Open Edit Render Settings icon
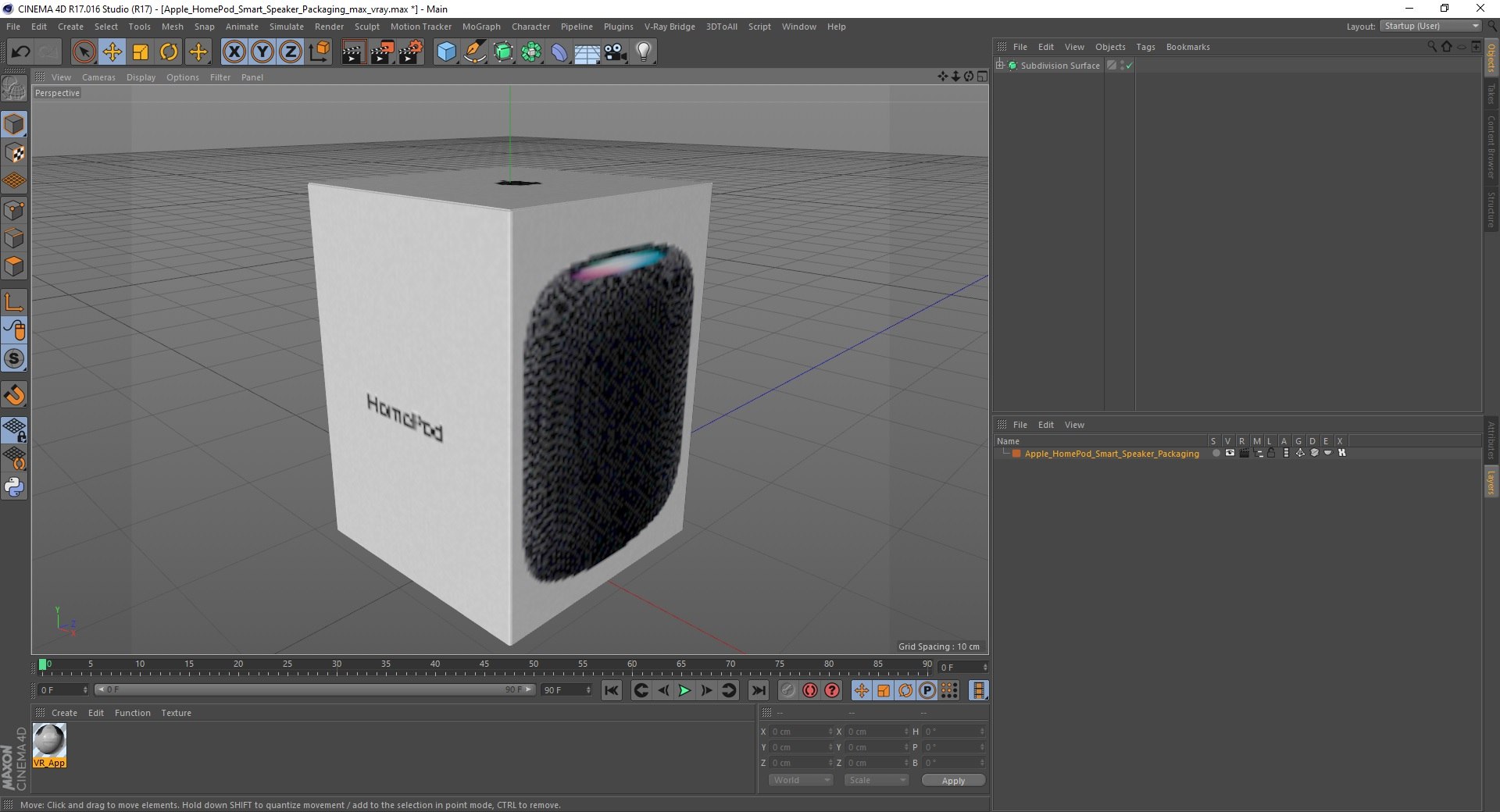This screenshot has width=1500, height=812. 411,52
